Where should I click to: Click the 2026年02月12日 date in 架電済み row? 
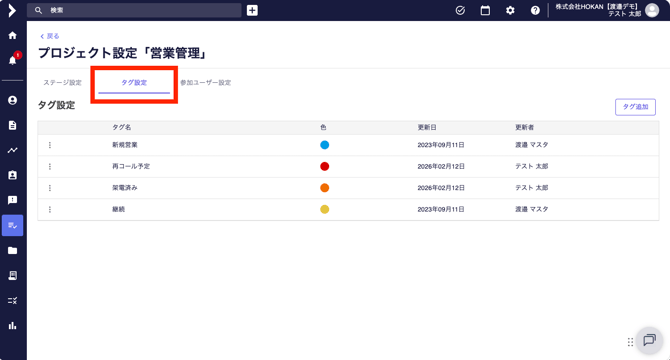click(441, 187)
